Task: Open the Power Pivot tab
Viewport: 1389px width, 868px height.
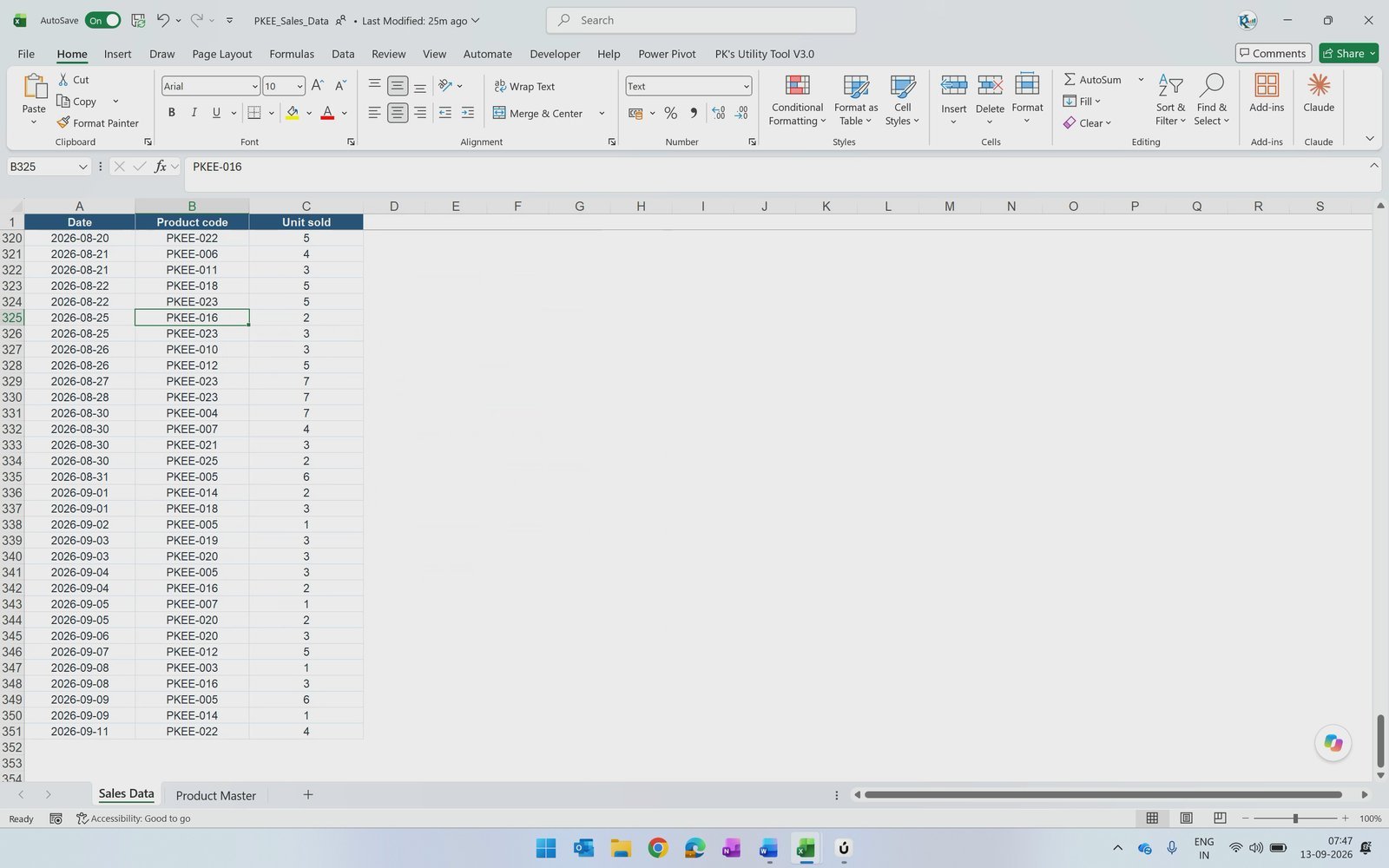Action: pos(667,54)
